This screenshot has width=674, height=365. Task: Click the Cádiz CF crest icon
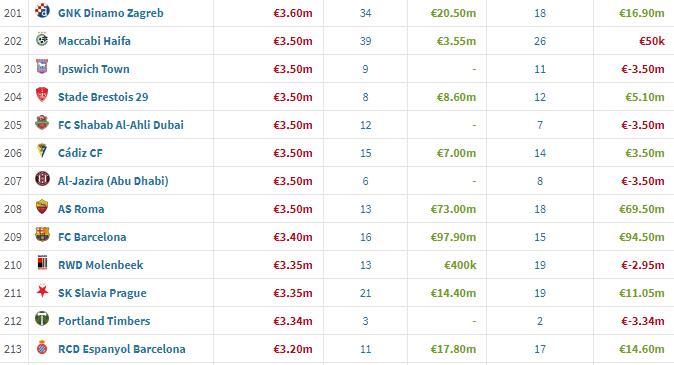pyautogui.click(x=42, y=151)
